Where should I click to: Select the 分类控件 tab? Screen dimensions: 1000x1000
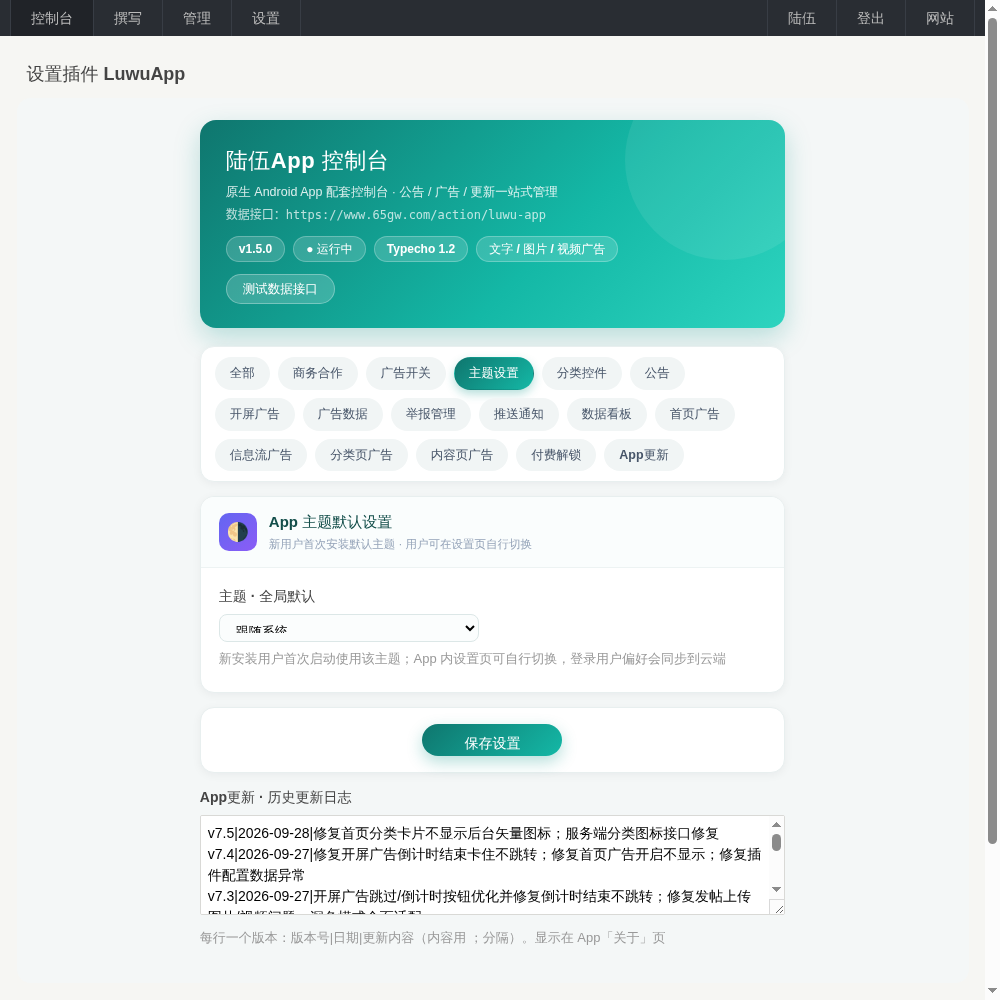[x=582, y=373]
